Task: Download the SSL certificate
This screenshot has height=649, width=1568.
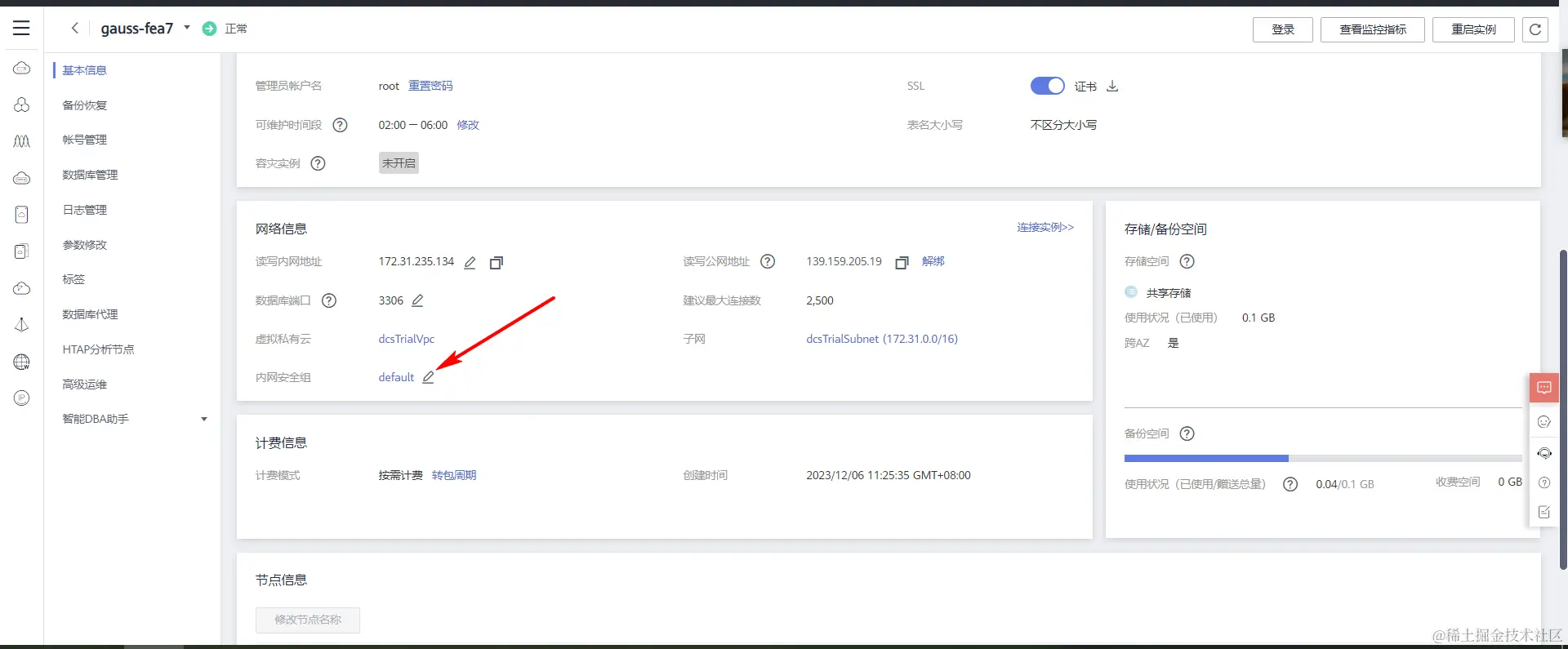Action: (1112, 86)
